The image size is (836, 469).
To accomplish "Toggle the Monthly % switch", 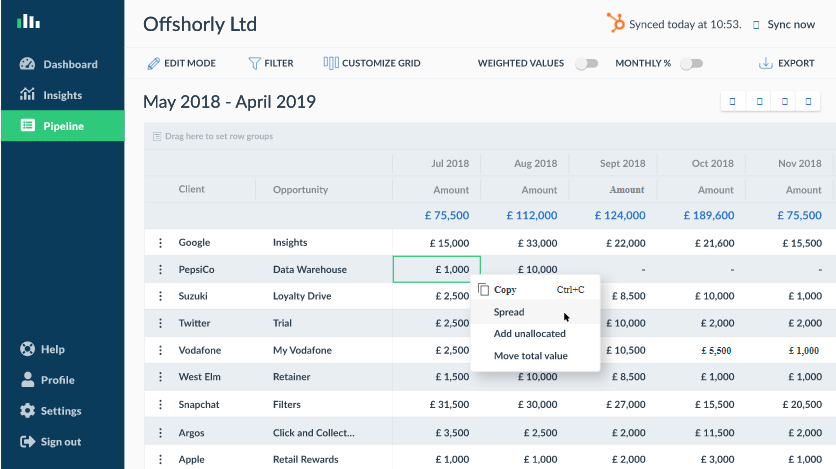I will (x=692, y=63).
